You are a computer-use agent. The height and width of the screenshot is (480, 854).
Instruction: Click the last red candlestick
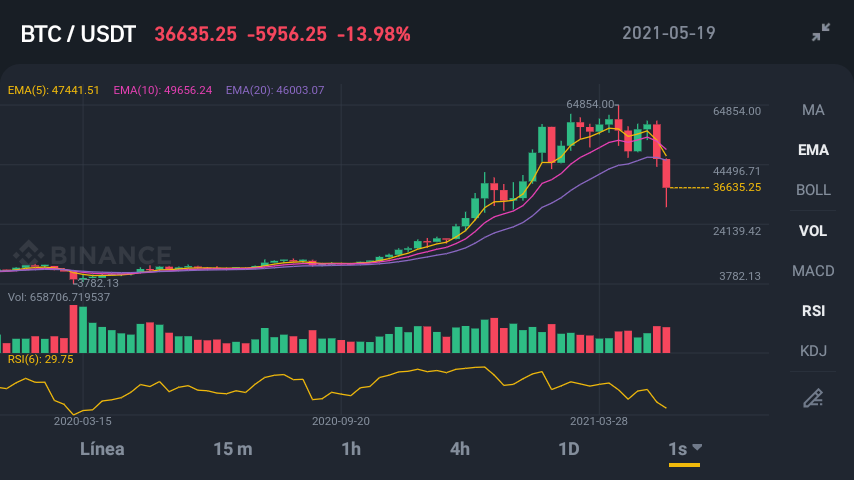666,173
